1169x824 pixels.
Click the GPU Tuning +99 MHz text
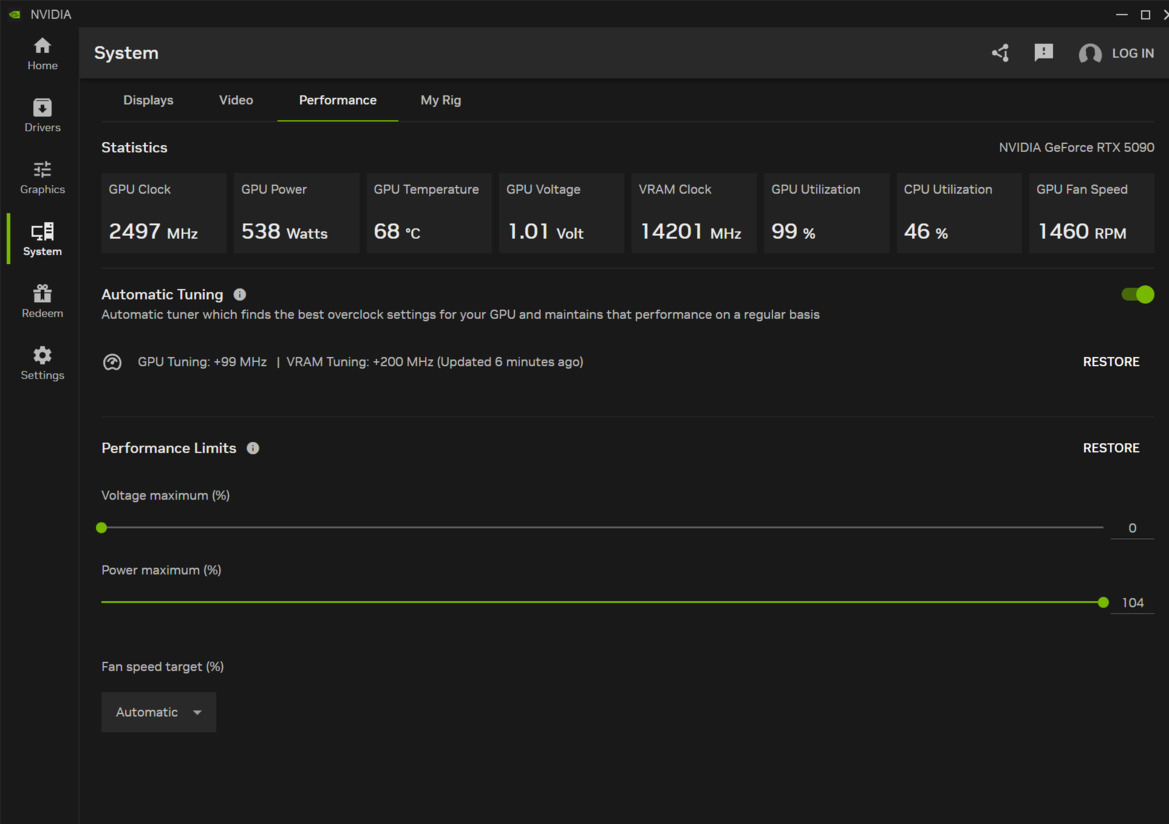click(202, 362)
